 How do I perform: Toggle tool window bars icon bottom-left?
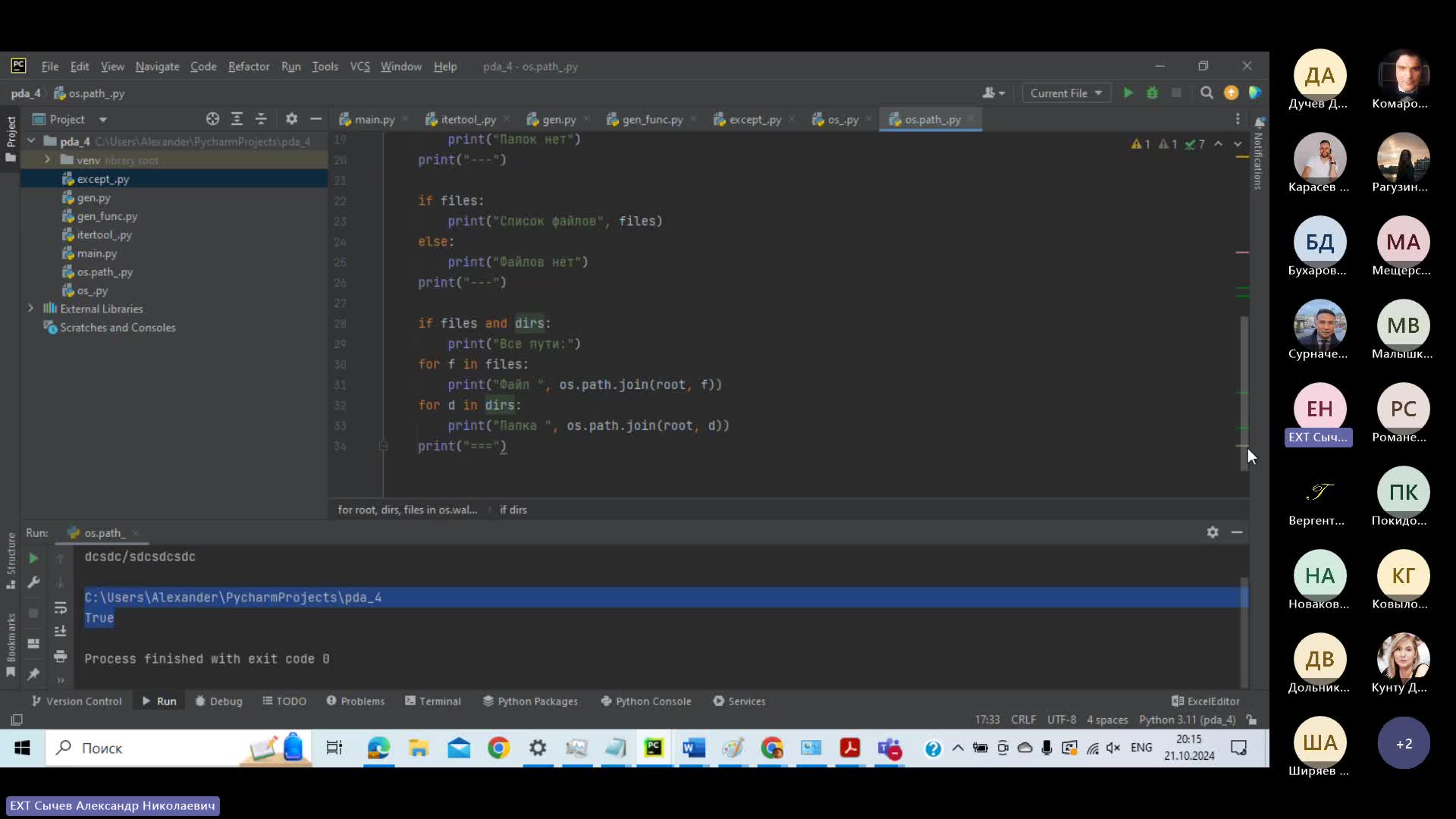pos(17,720)
